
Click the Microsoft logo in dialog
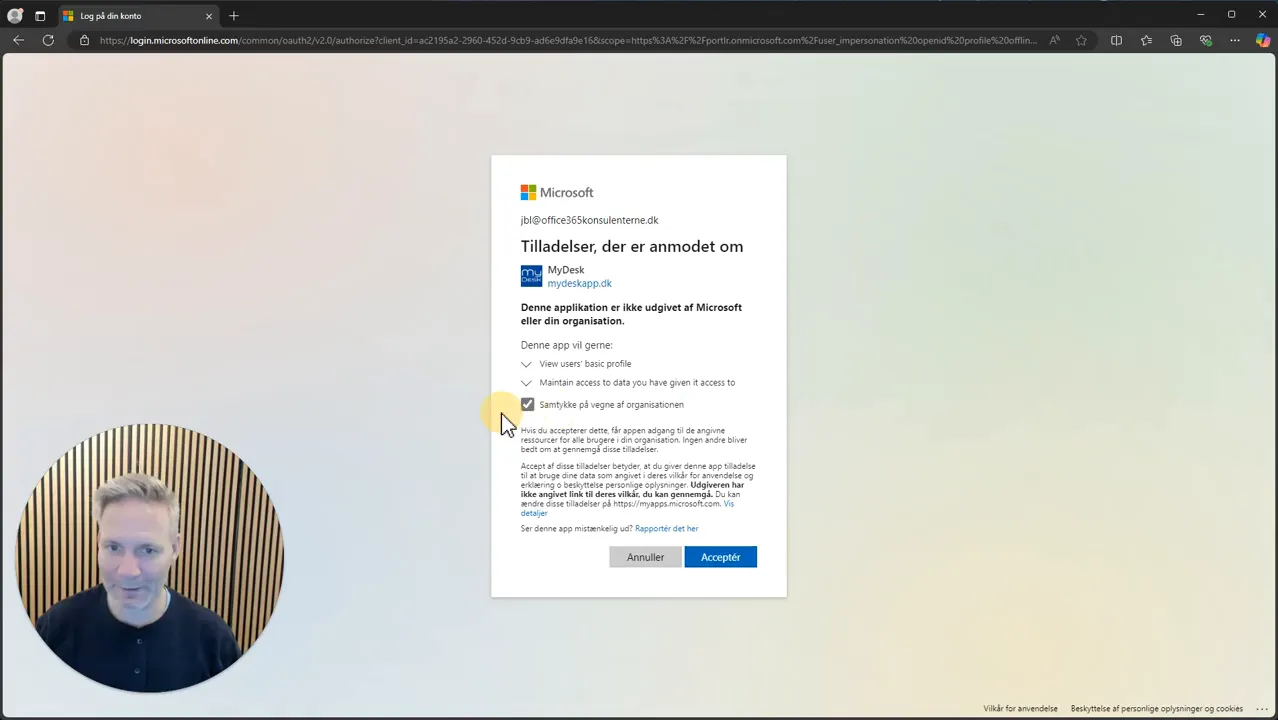(x=557, y=192)
